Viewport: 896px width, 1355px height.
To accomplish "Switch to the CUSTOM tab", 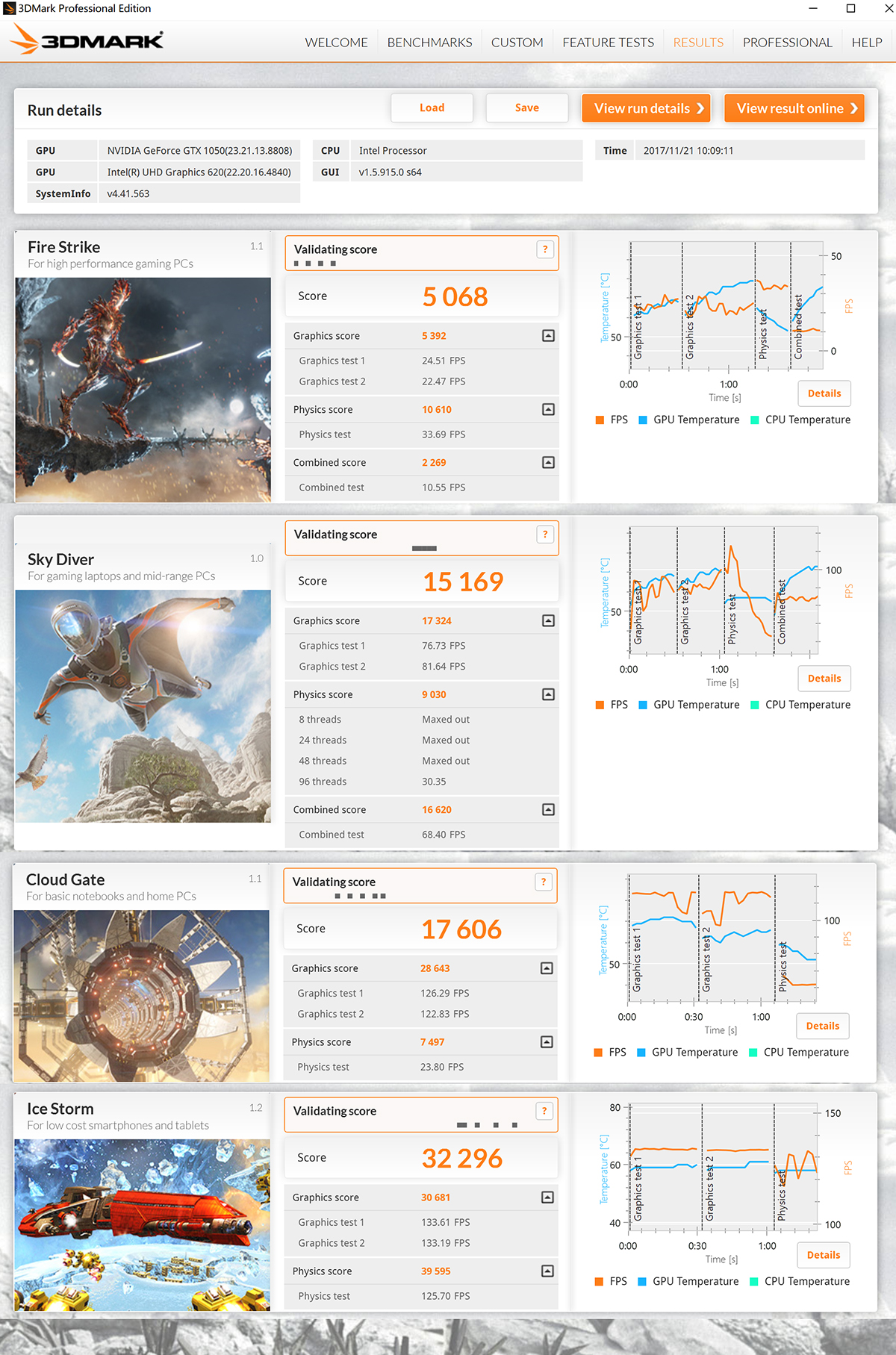I will tap(517, 43).
